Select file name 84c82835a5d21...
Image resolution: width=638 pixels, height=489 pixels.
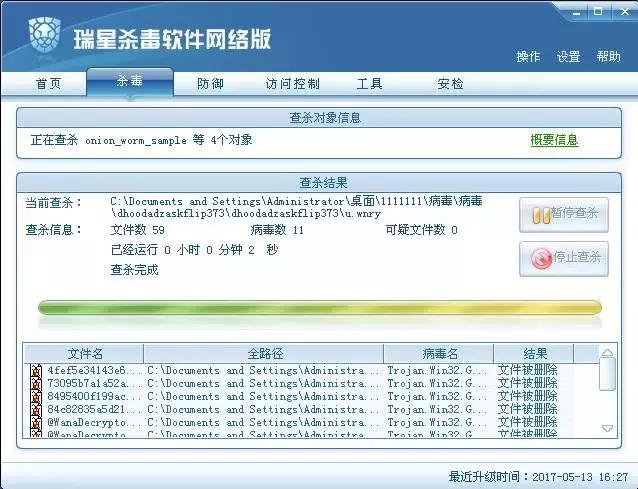[x=94, y=409]
